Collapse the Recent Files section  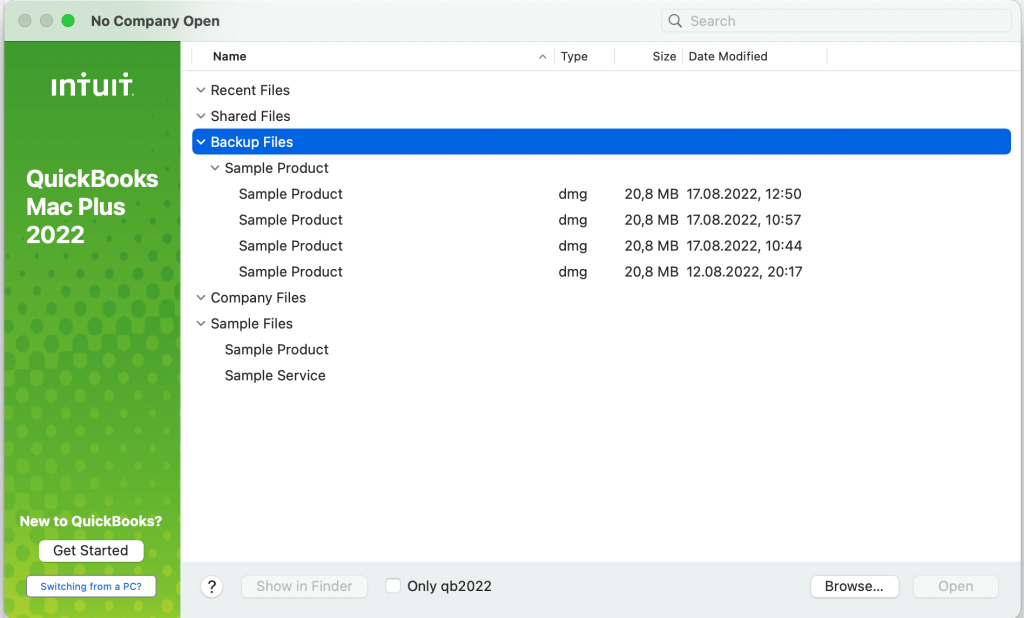tap(199, 90)
